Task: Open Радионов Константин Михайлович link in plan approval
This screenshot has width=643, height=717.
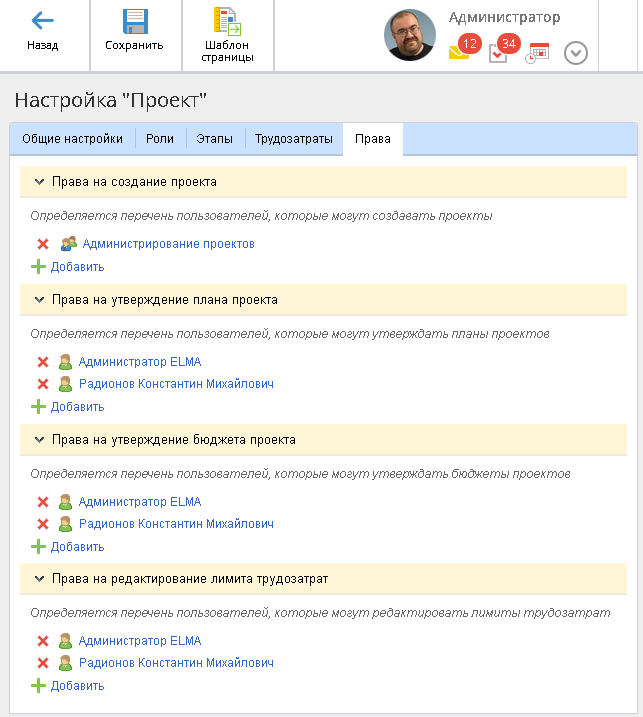Action: click(x=176, y=384)
